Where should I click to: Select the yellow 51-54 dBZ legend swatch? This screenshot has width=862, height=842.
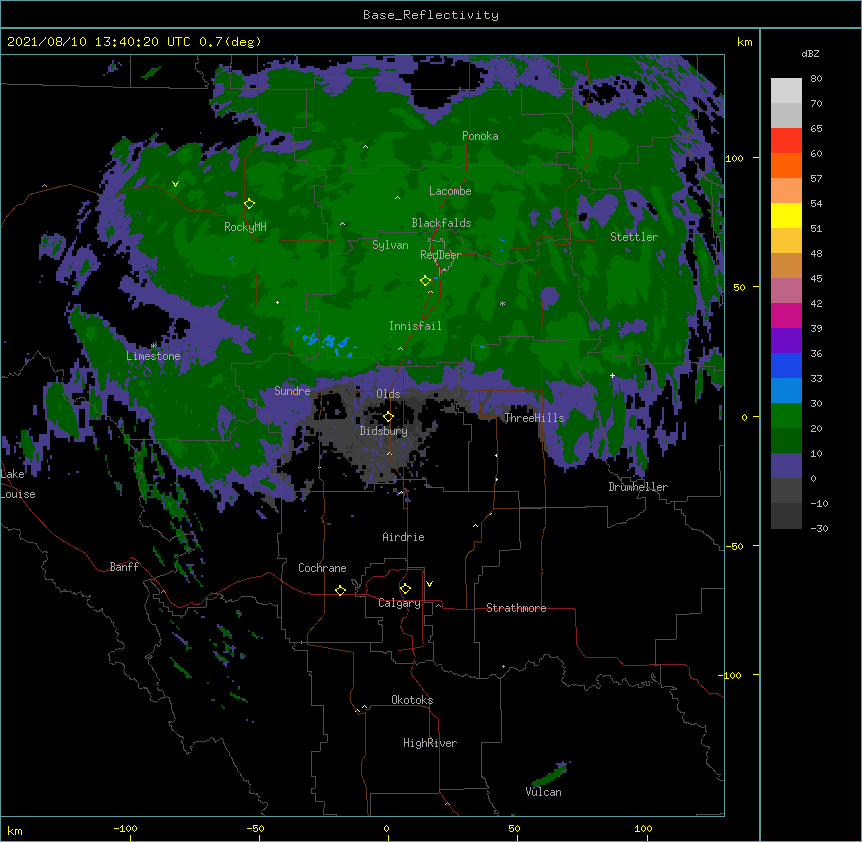click(x=786, y=215)
